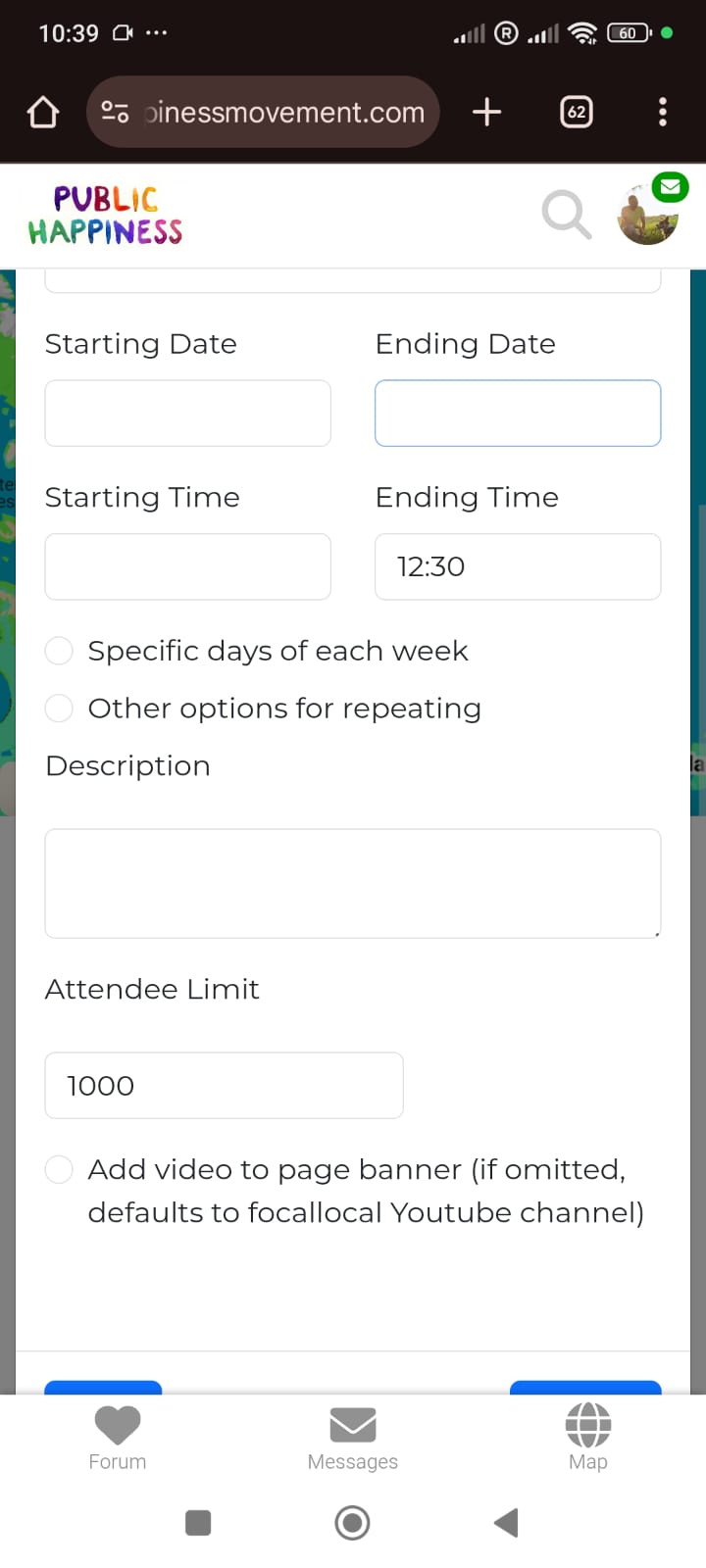The height and width of the screenshot is (1568, 706).
Task: Enable Add video to page banner
Action: point(60,1169)
